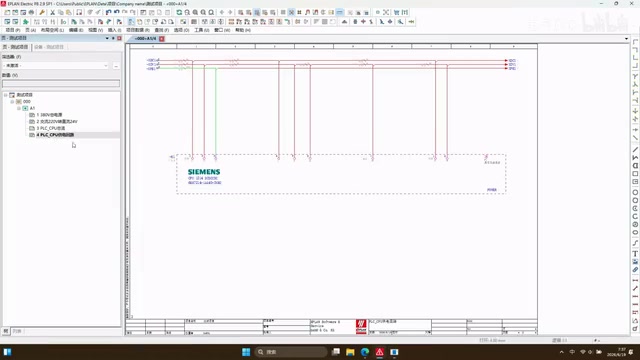Click the SIEMENS logo in the schematic
This screenshot has width=640, height=360.
204,172
